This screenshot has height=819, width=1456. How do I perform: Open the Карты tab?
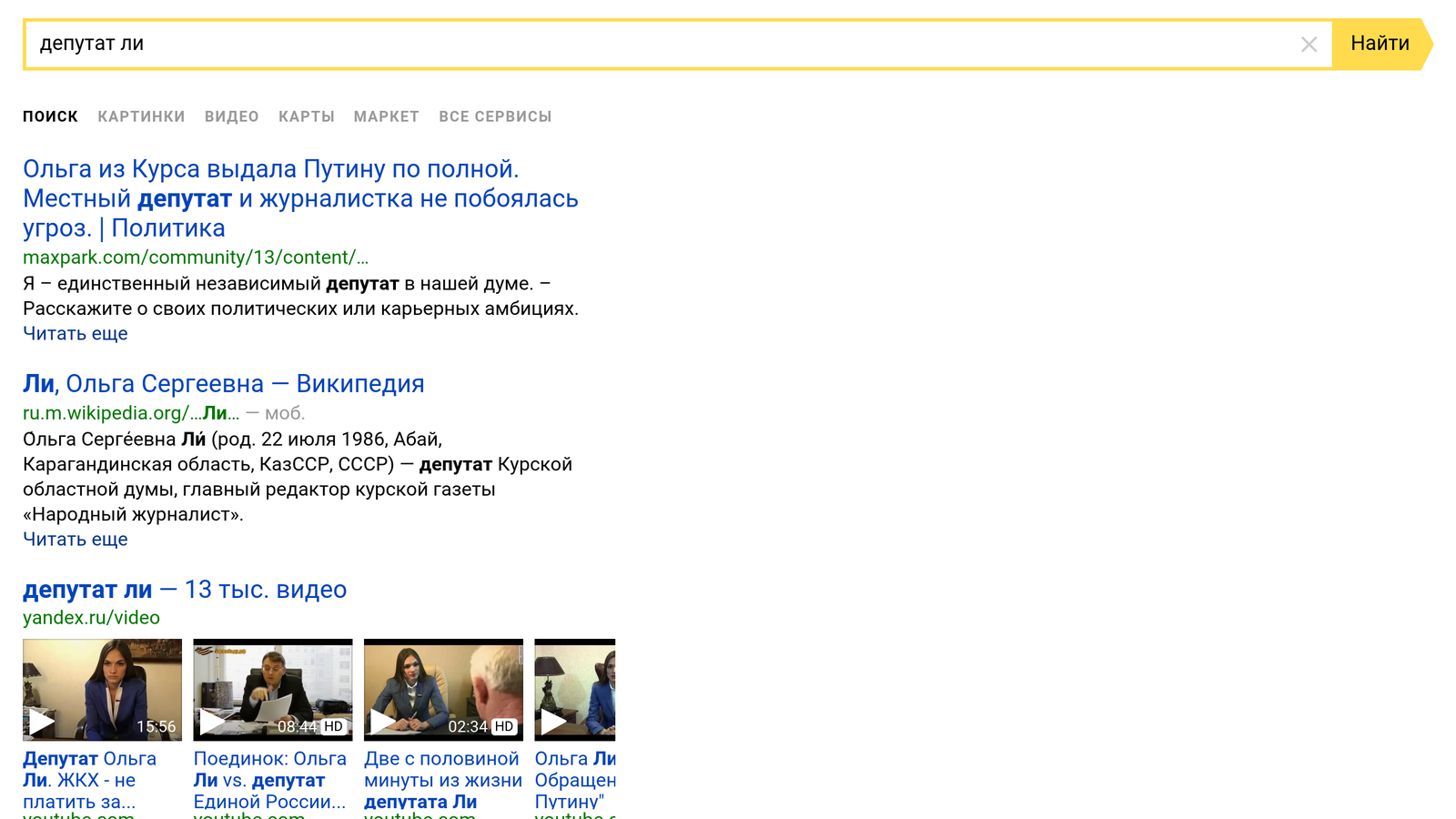tap(306, 116)
